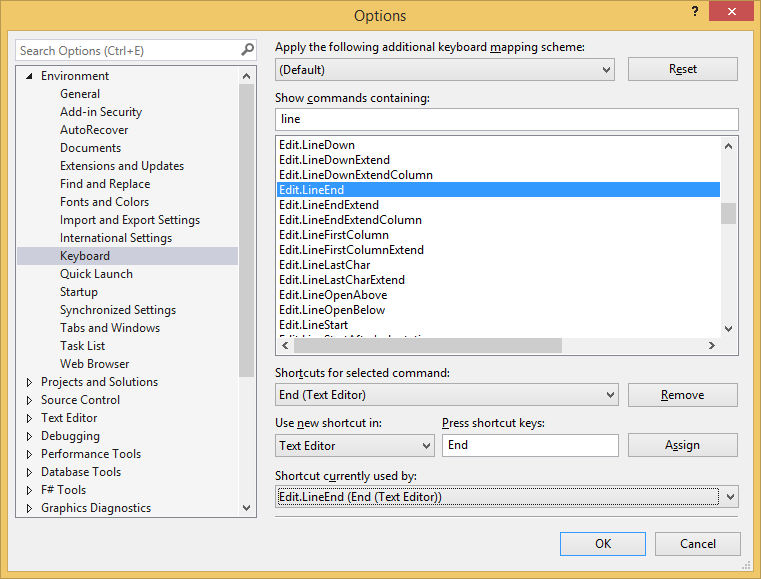Click the search magnifier icon
This screenshot has height=579, width=761.
pyautogui.click(x=248, y=50)
